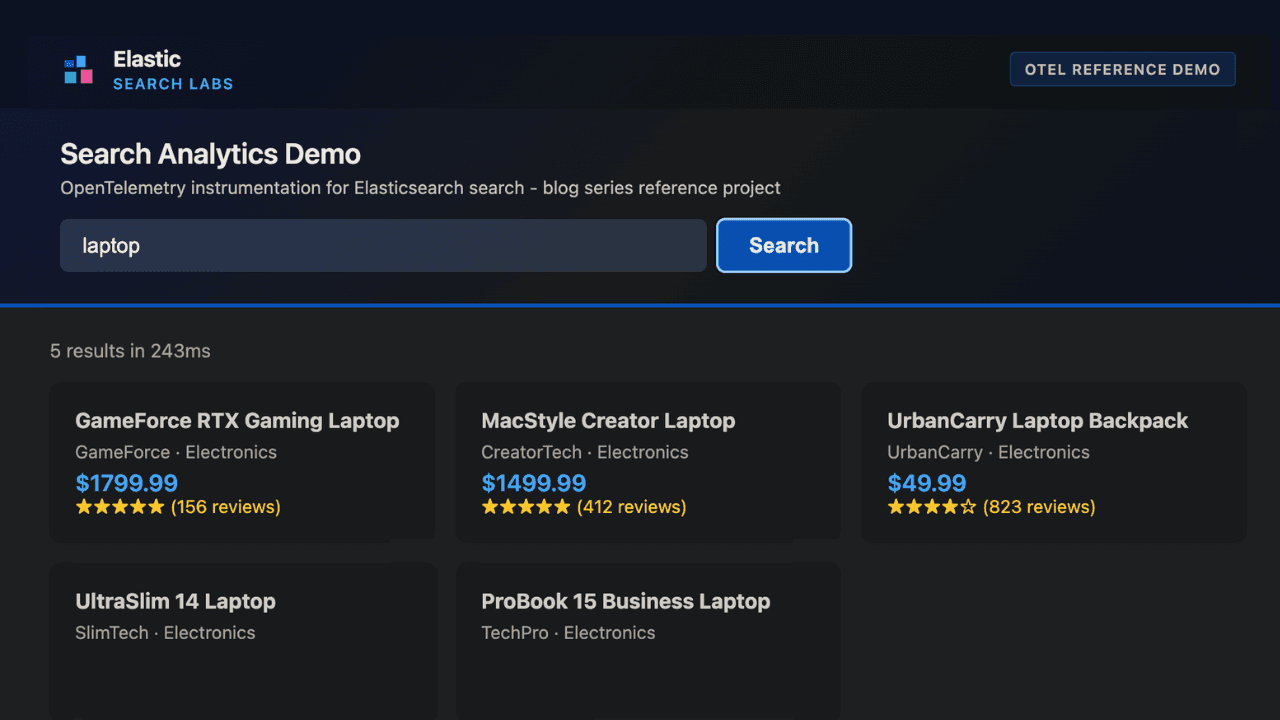Click the SEARCH LABS subtitle text

pyautogui.click(x=173, y=84)
